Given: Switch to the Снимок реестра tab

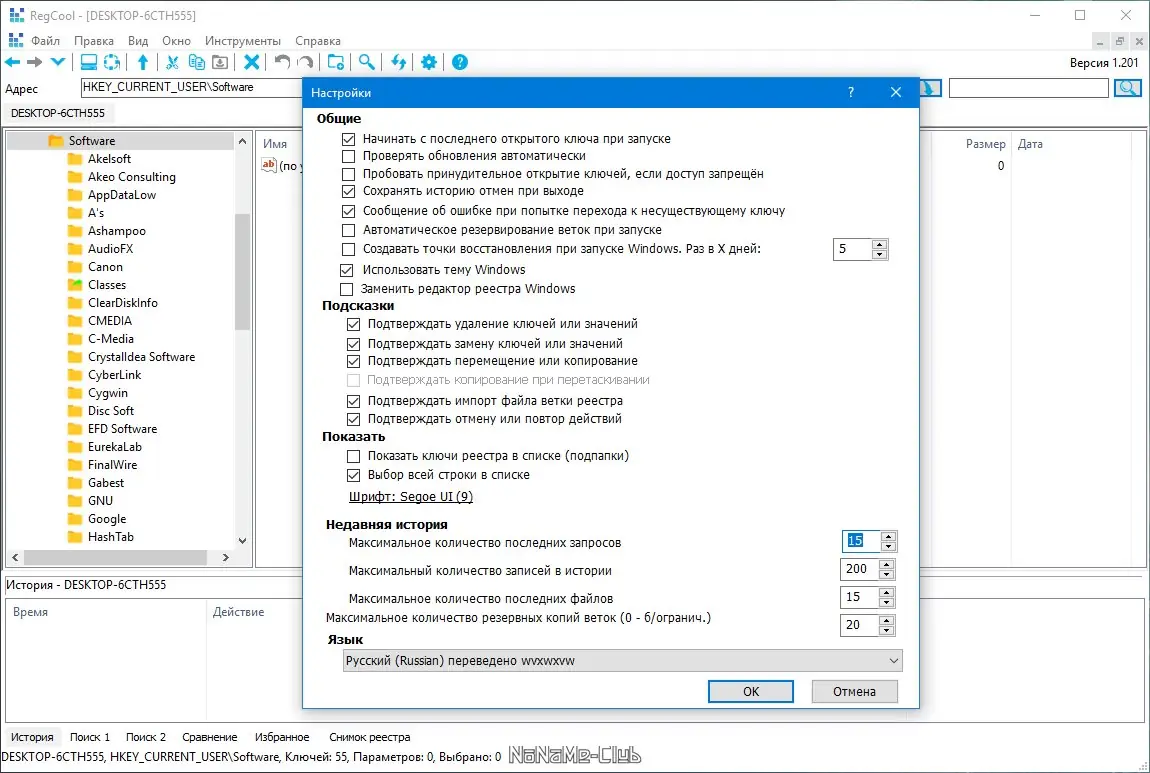Looking at the screenshot, I should pos(370,737).
